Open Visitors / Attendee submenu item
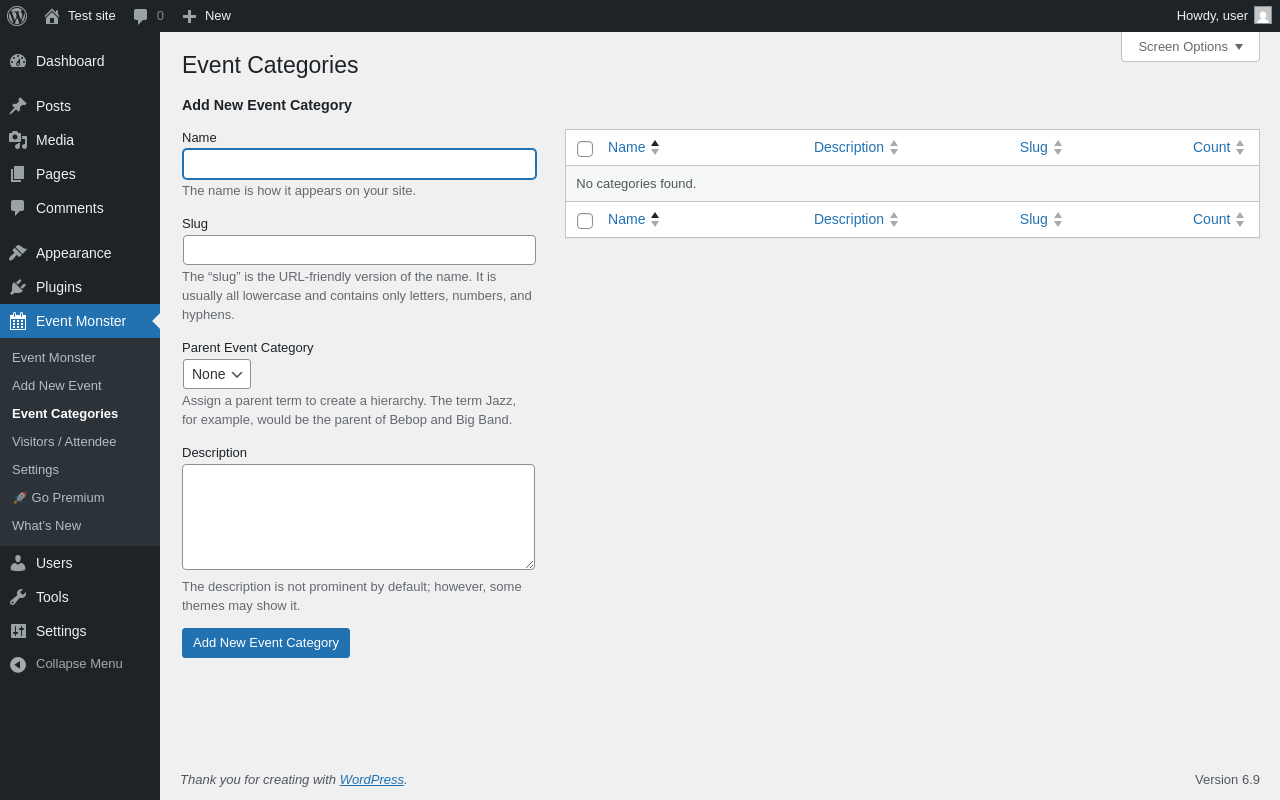Viewport: 1280px width, 800px height. [64, 441]
